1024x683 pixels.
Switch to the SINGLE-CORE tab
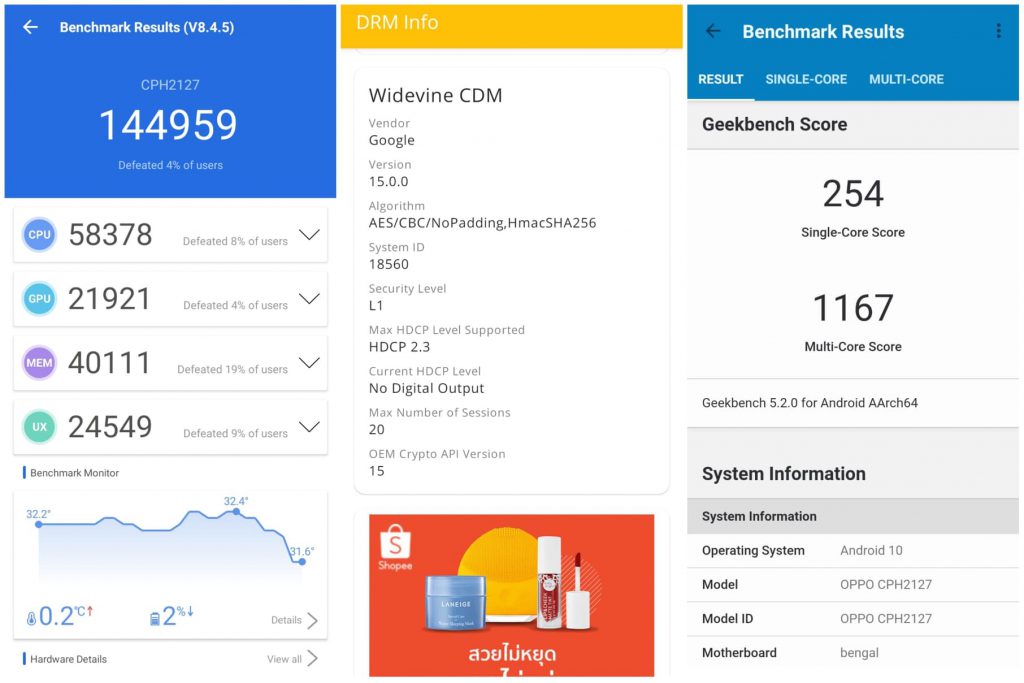(x=806, y=79)
